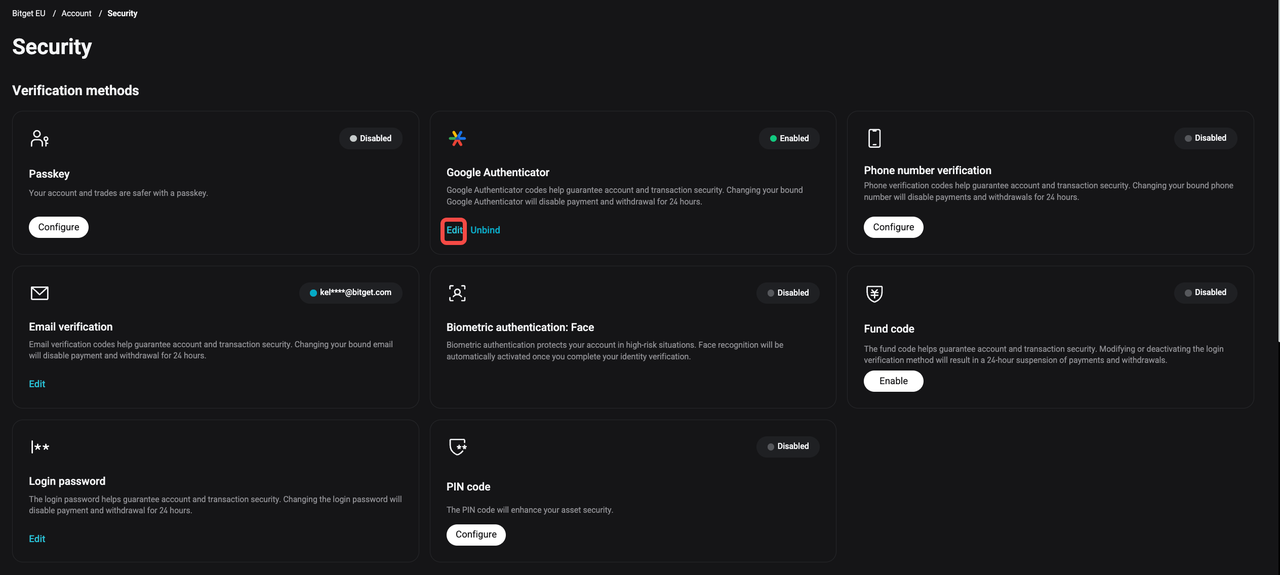The height and width of the screenshot is (575, 1280).
Task: Click the Fund code shield icon
Action: tap(874, 293)
